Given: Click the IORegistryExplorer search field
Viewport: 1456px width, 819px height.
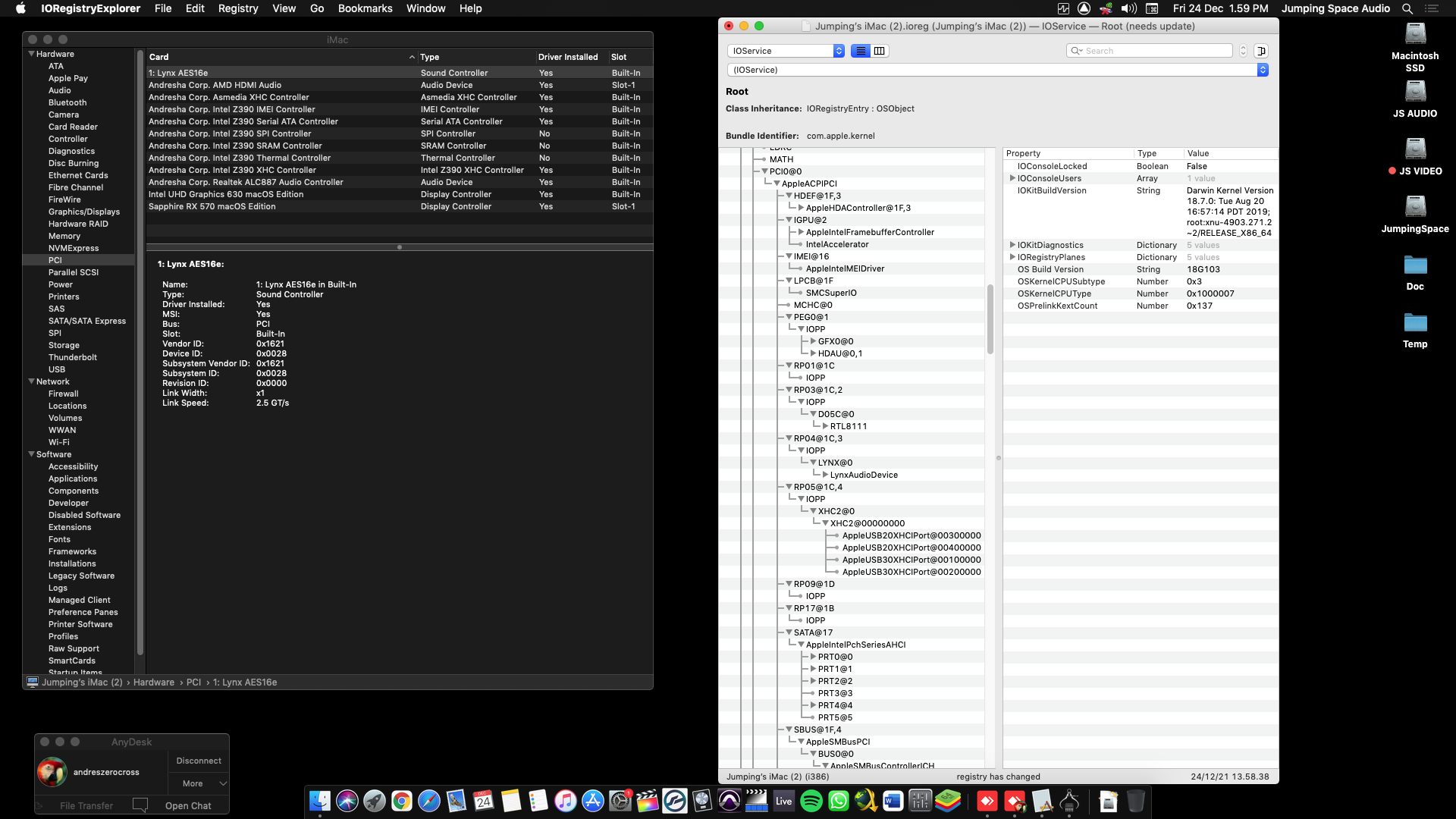Looking at the screenshot, I should [1150, 51].
